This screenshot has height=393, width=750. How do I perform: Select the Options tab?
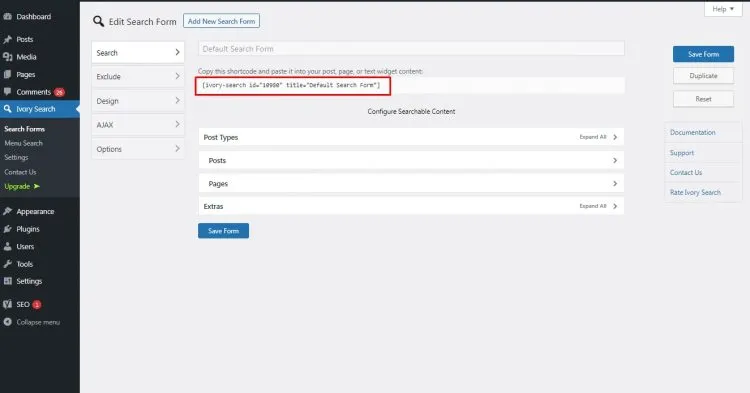tap(138, 149)
